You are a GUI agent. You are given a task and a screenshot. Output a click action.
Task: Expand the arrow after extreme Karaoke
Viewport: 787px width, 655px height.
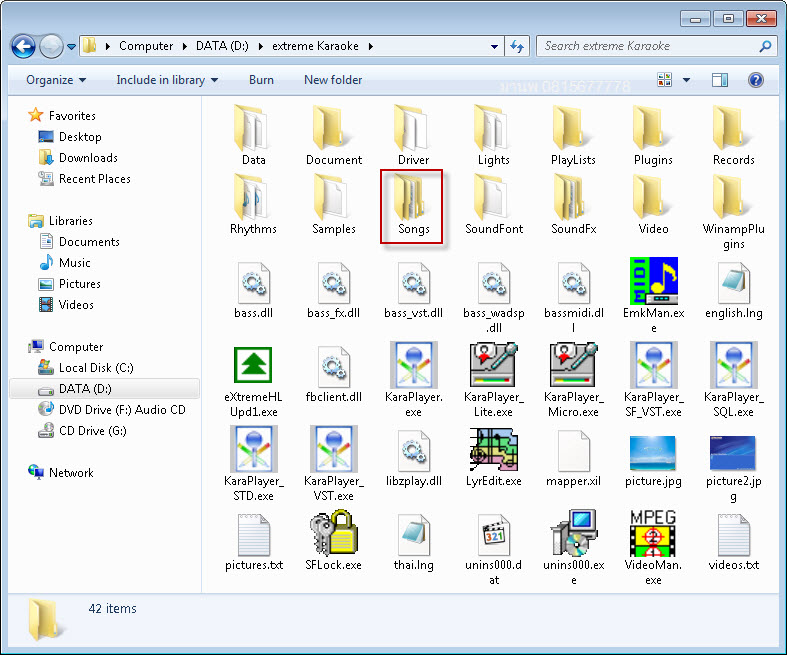pos(371,46)
